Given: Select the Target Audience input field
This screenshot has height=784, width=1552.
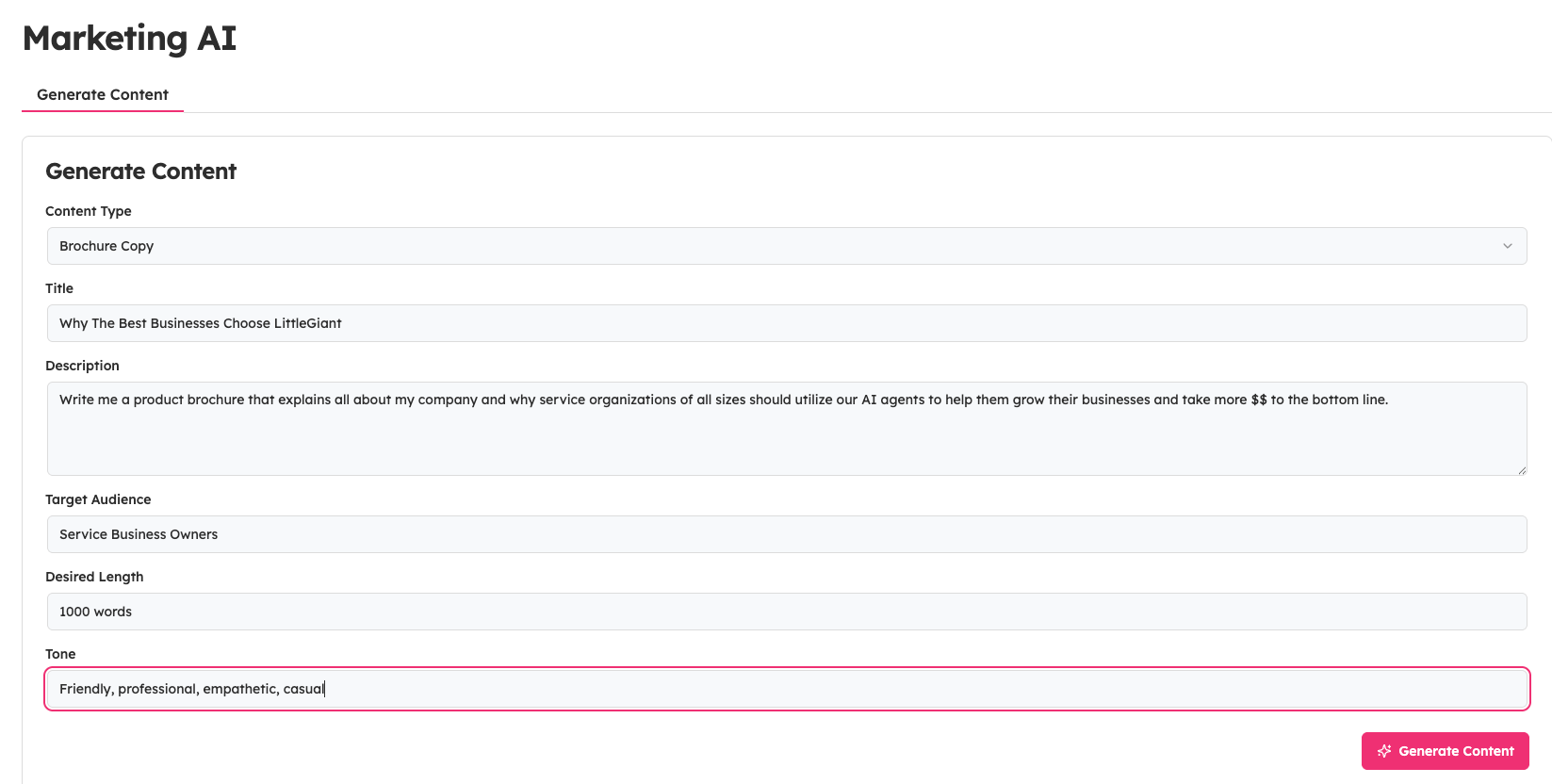Looking at the screenshot, I should tap(785, 534).
